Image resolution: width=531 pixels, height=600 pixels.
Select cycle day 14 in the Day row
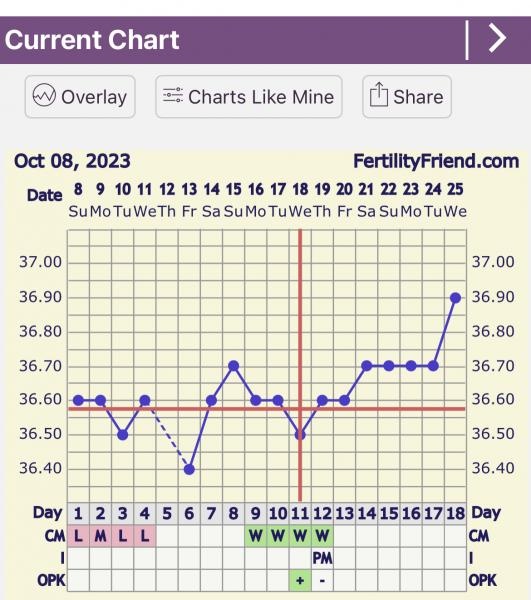(366, 514)
